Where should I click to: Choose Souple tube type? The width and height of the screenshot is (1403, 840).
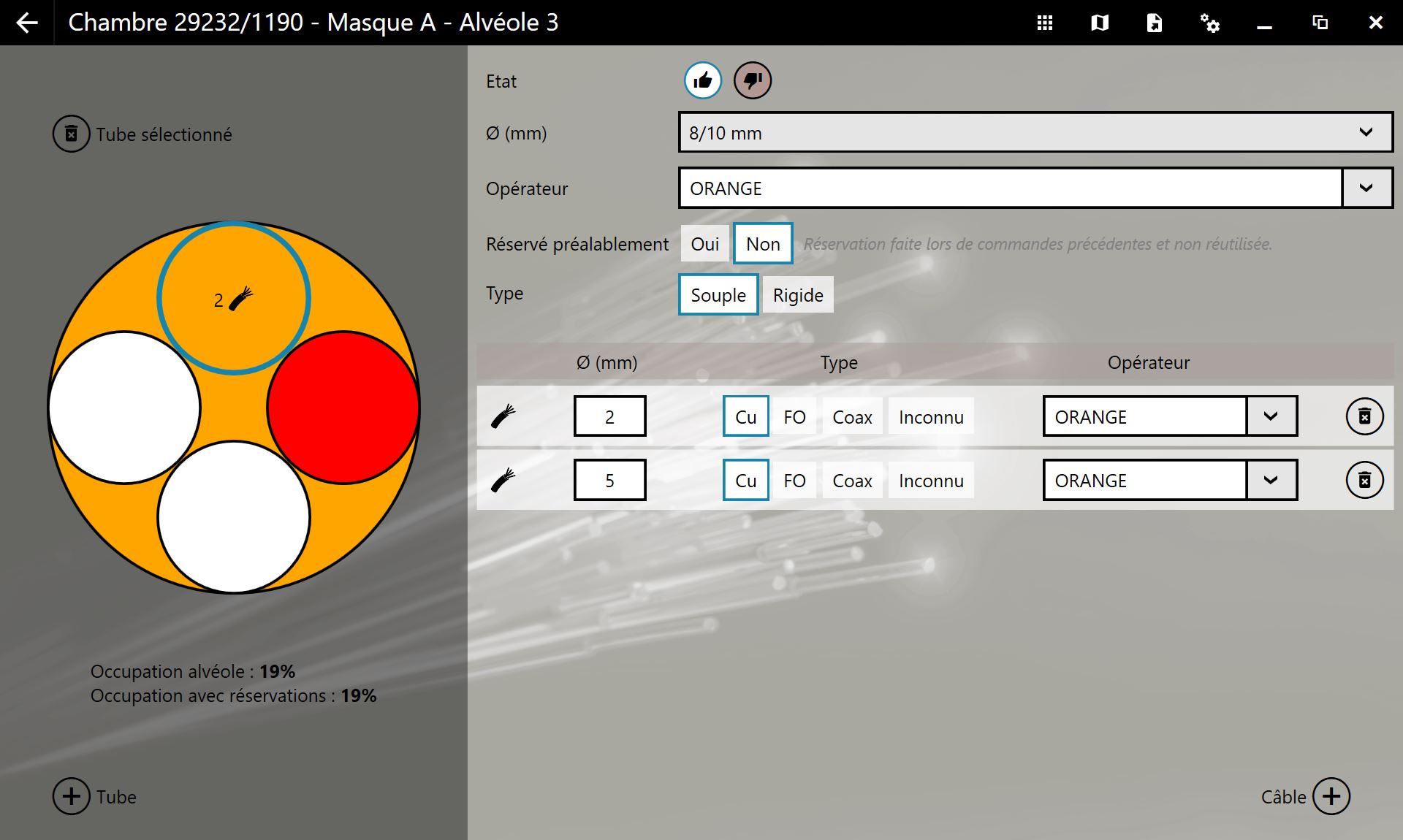tap(718, 294)
